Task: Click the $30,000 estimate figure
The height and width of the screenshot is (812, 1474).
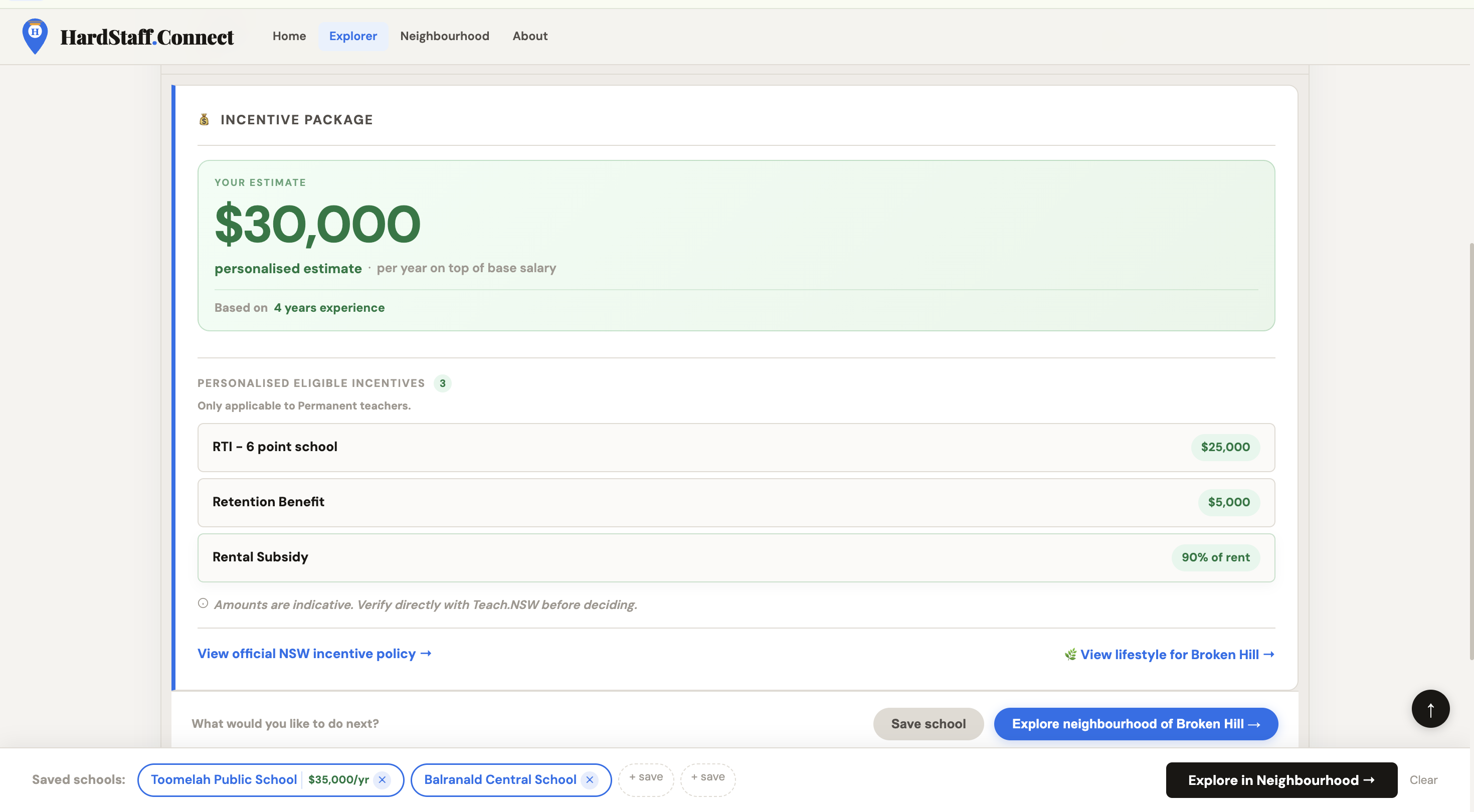Action: pyautogui.click(x=317, y=224)
